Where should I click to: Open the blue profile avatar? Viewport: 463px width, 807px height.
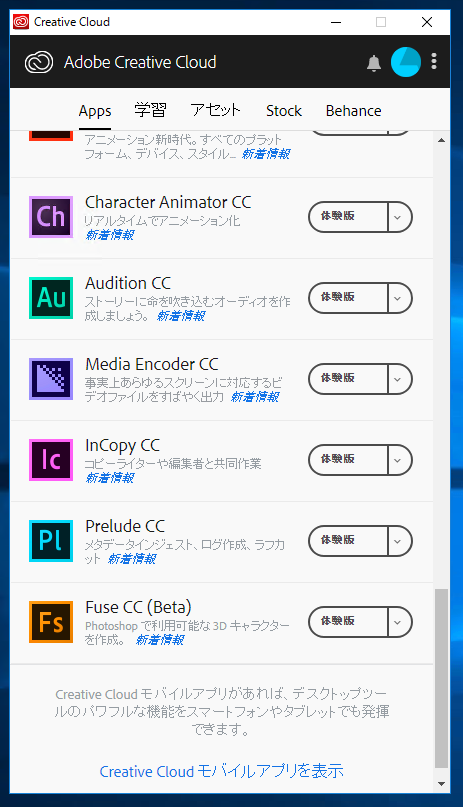[x=406, y=62]
